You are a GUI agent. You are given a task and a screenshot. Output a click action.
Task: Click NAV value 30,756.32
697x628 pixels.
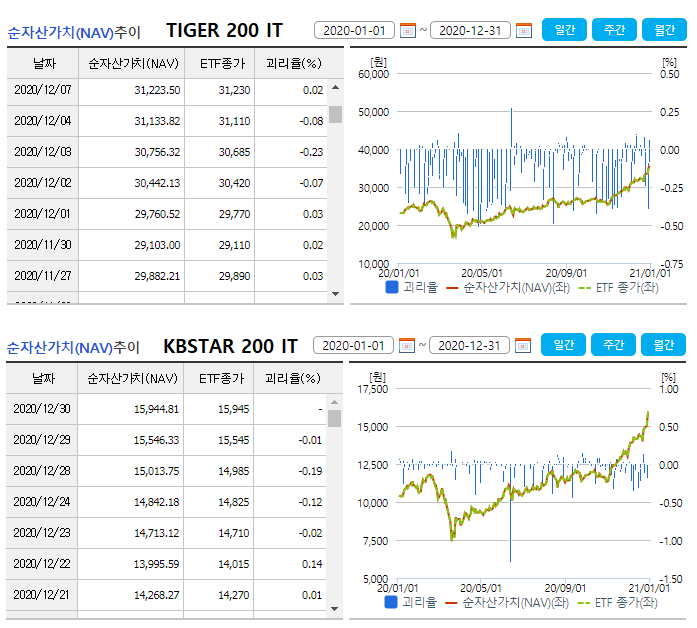click(x=157, y=152)
